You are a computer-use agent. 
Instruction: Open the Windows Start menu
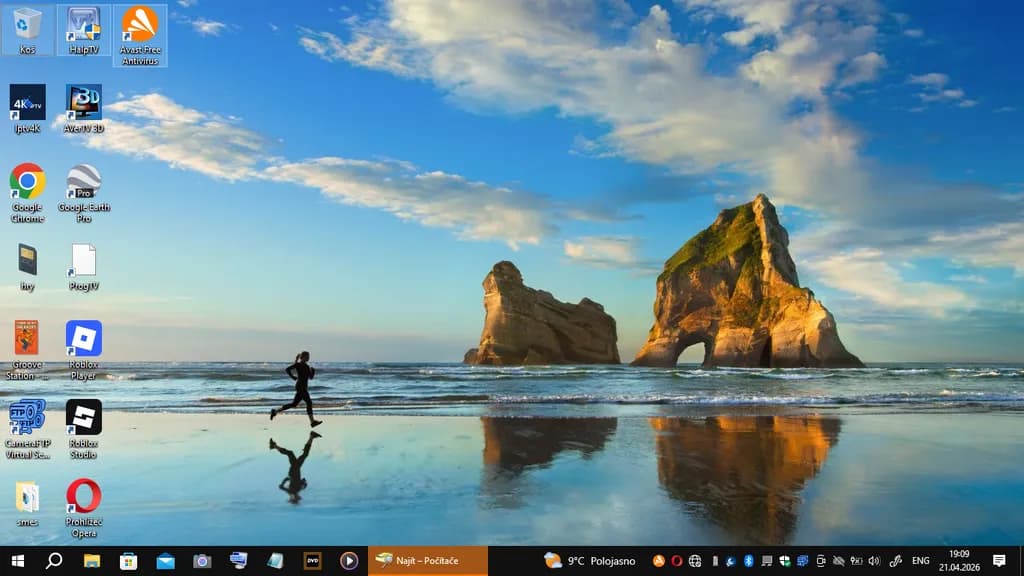pos(18,561)
